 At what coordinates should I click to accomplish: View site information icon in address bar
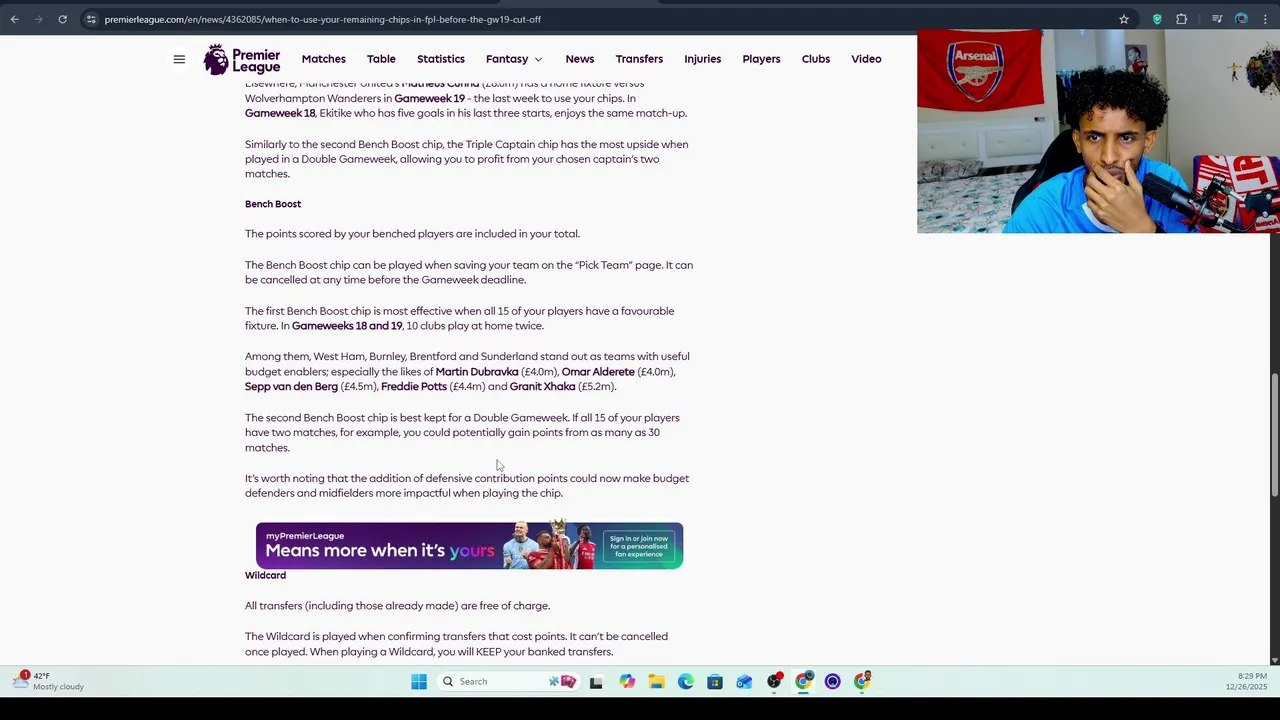pyautogui.click(x=91, y=19)
